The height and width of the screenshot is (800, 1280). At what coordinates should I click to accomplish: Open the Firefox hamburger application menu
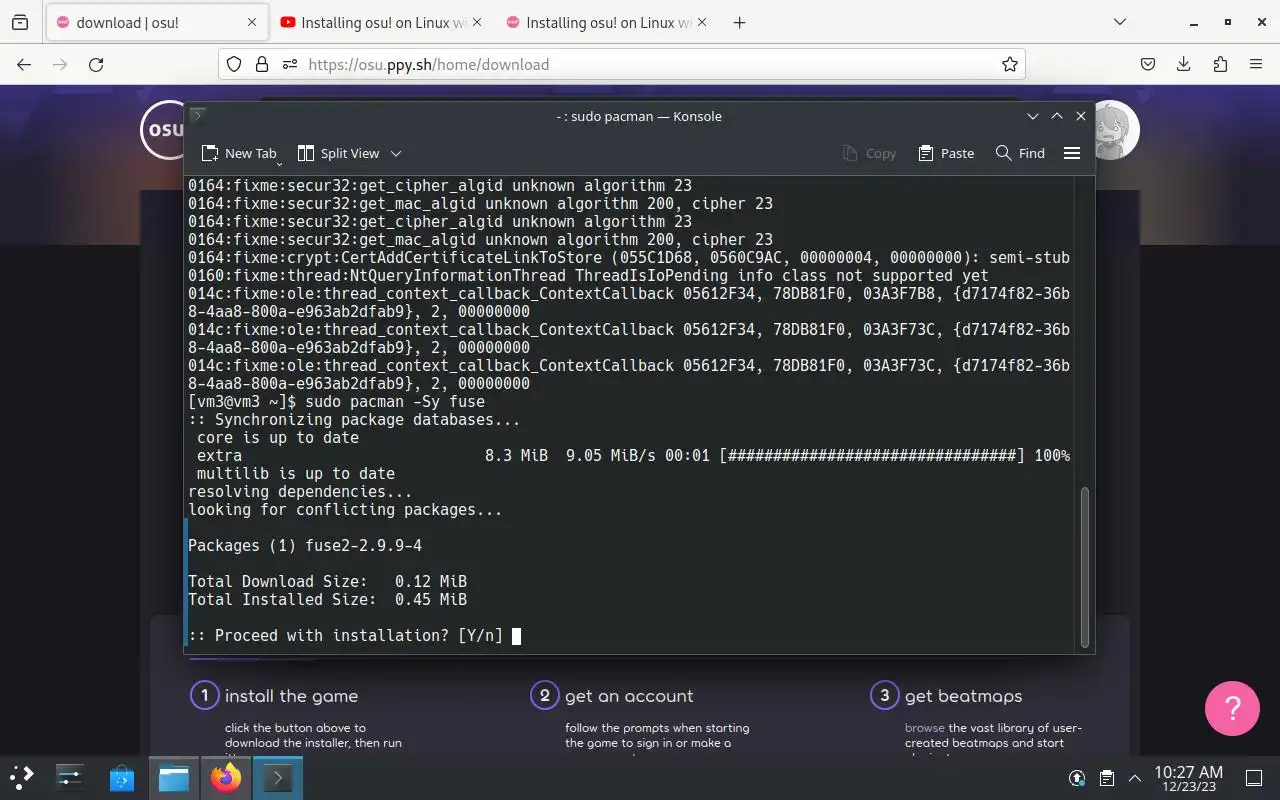point(1256,64)
